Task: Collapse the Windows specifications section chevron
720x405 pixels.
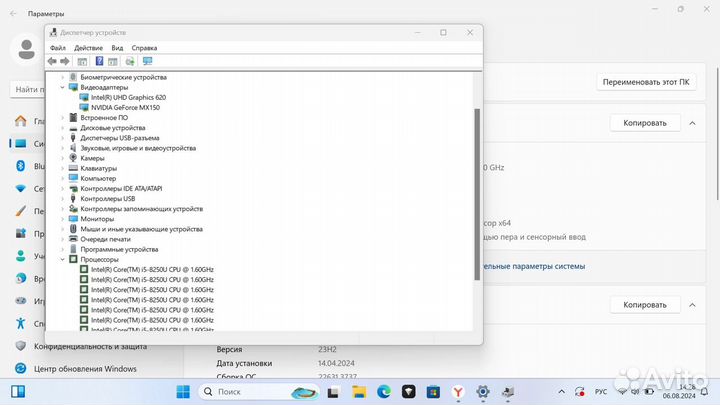Action: pos(692,305)
